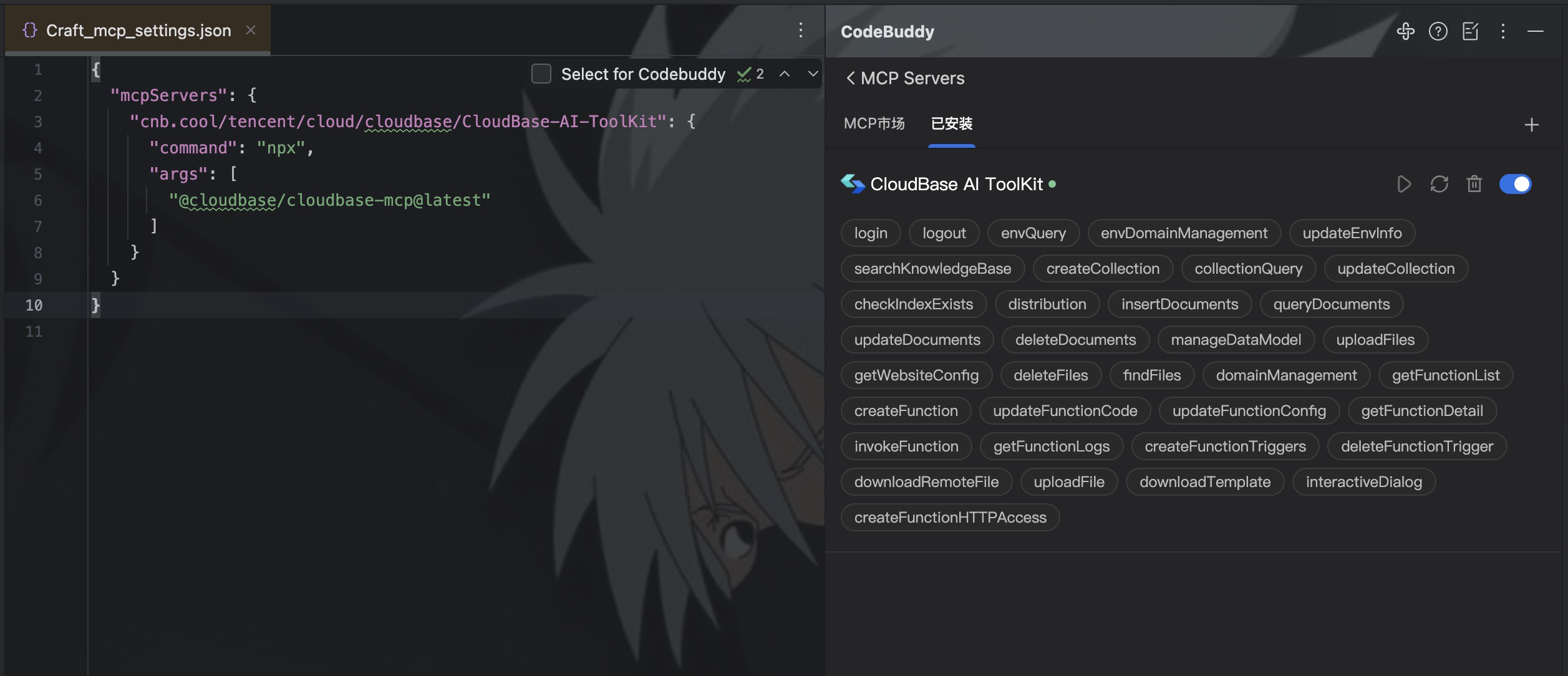
Task: Click line number 10 in the gutter
Action: (x=34, y=305)
